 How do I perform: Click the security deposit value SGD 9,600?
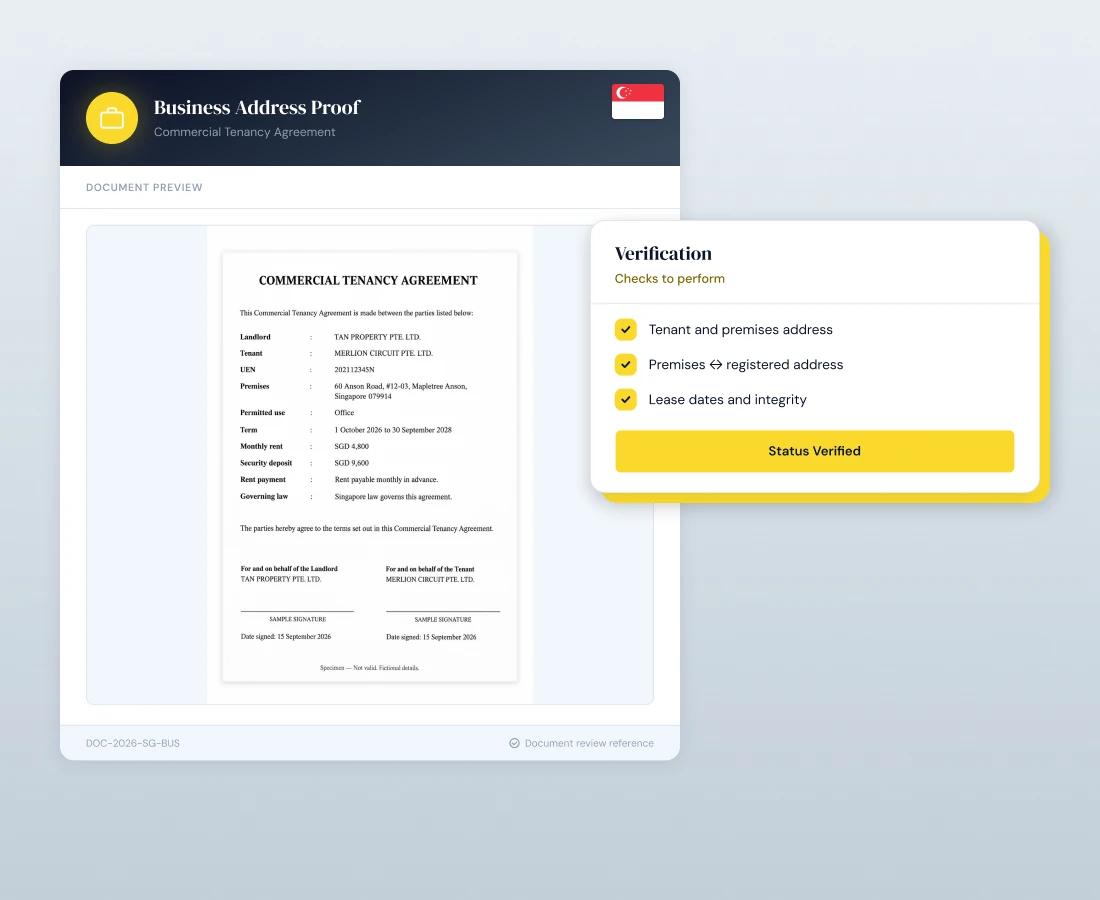click(351, 463)
